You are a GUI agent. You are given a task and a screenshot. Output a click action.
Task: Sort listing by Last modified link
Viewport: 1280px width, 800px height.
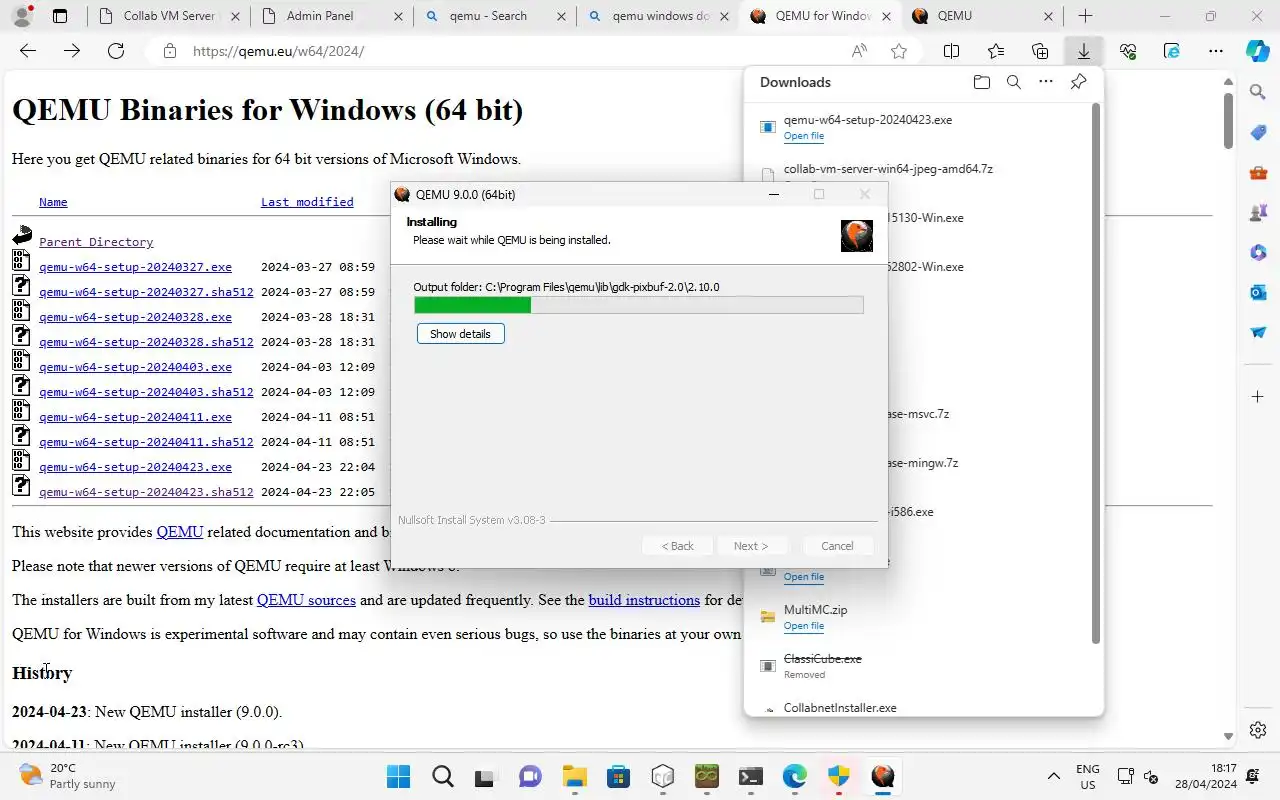(x=307, y=202)
